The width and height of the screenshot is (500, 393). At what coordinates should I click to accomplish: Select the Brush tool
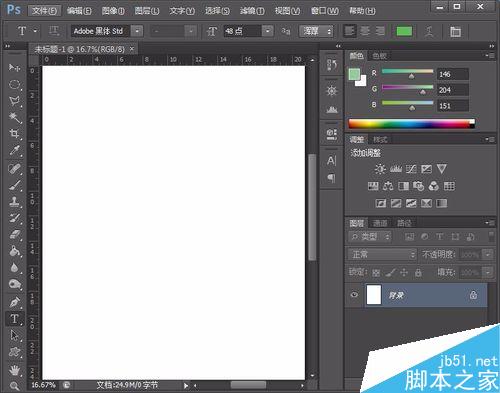click(x=14, y=185)
